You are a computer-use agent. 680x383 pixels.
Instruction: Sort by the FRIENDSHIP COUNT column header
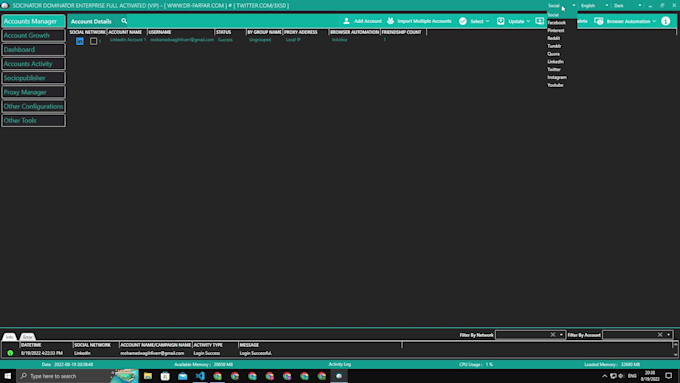403,32
